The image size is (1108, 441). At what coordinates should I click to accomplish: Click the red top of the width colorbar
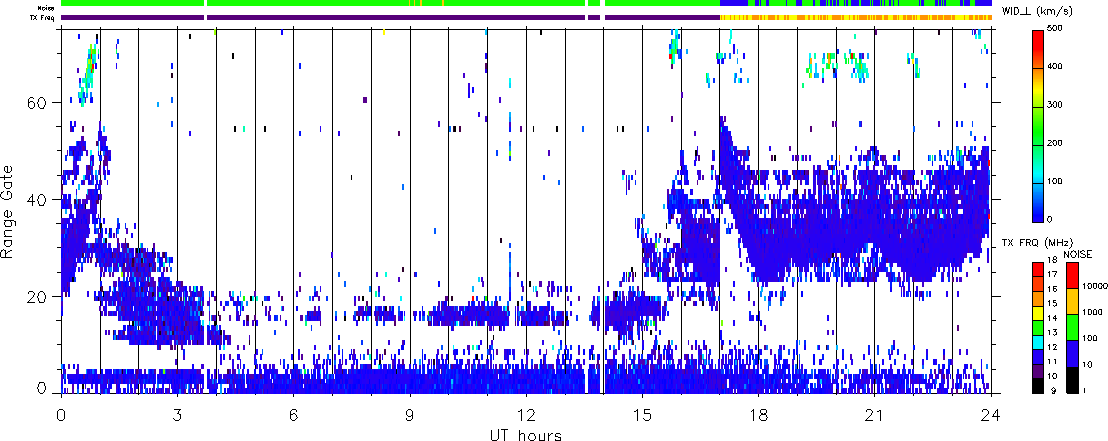(1037, 39)
